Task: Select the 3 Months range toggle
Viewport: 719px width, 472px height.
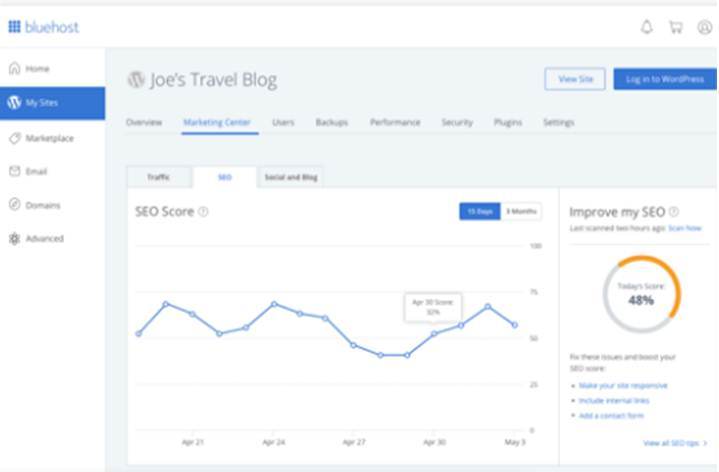Action: click(x=521, y=211)
